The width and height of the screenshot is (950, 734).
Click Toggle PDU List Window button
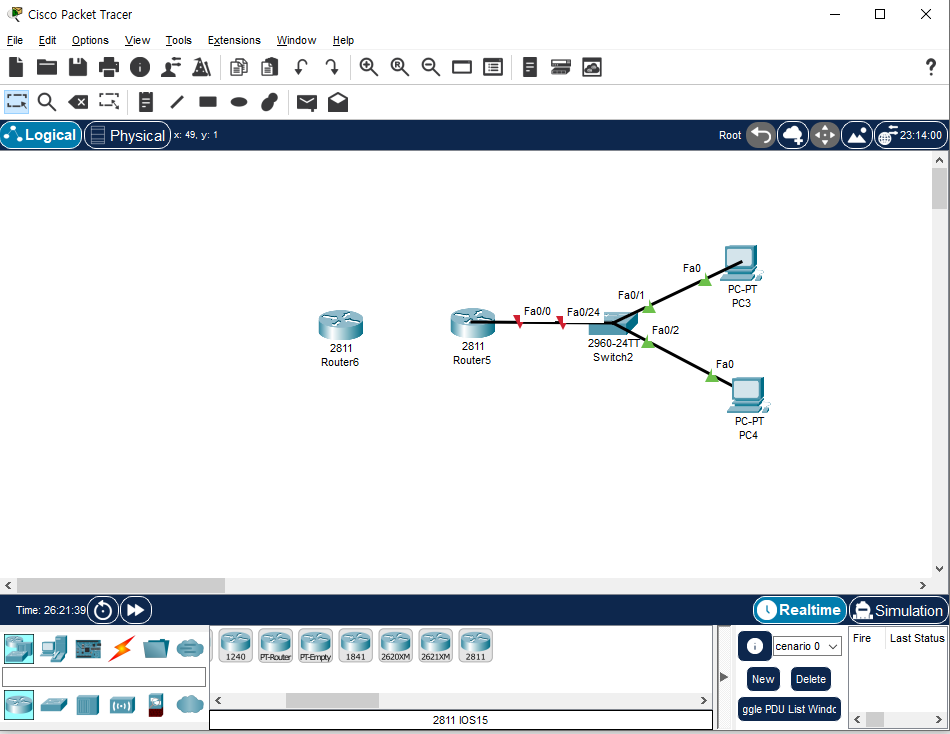tap(789, 709)
